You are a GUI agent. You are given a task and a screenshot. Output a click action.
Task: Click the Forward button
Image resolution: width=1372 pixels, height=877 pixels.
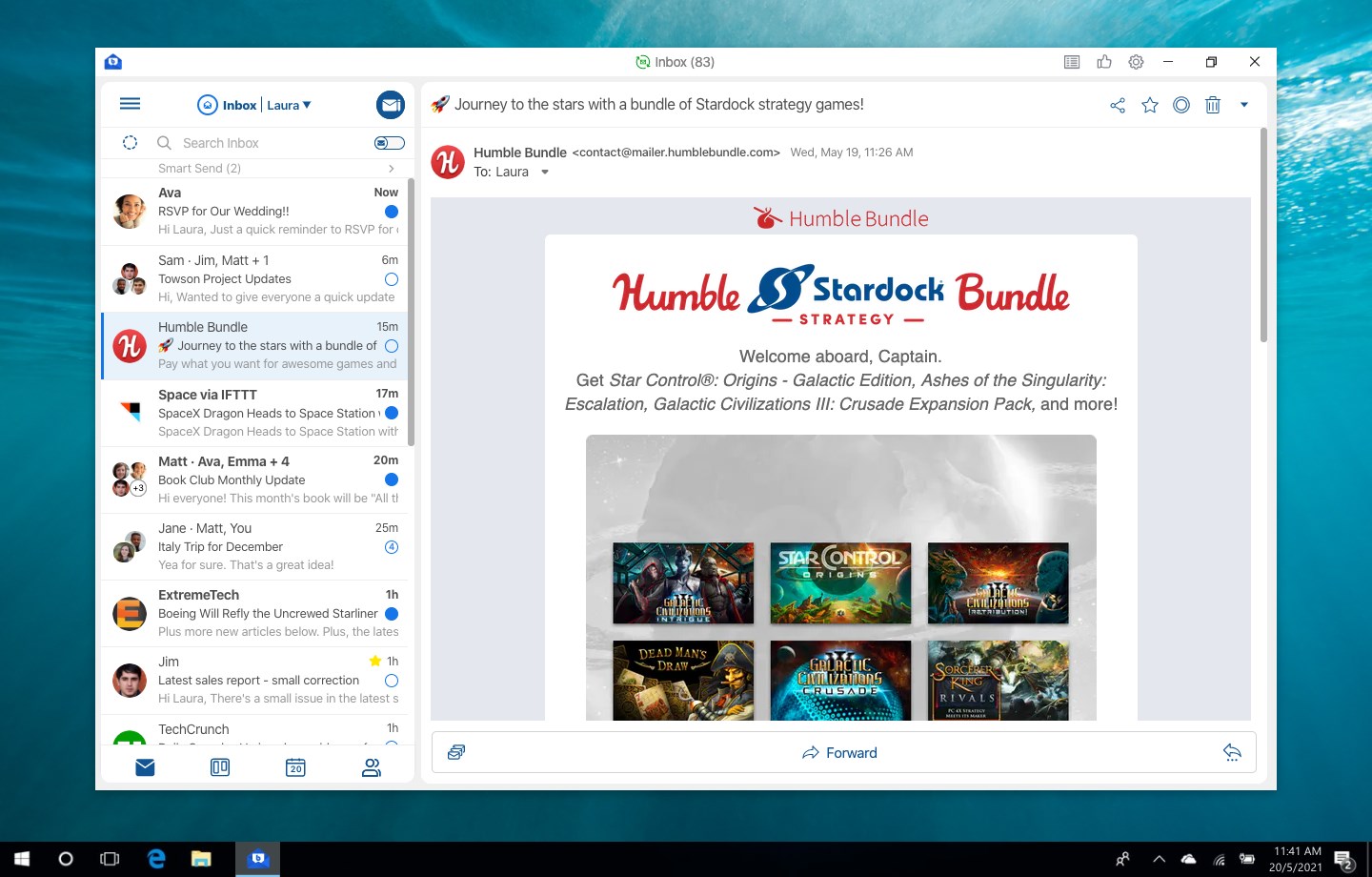coord(839,752)
